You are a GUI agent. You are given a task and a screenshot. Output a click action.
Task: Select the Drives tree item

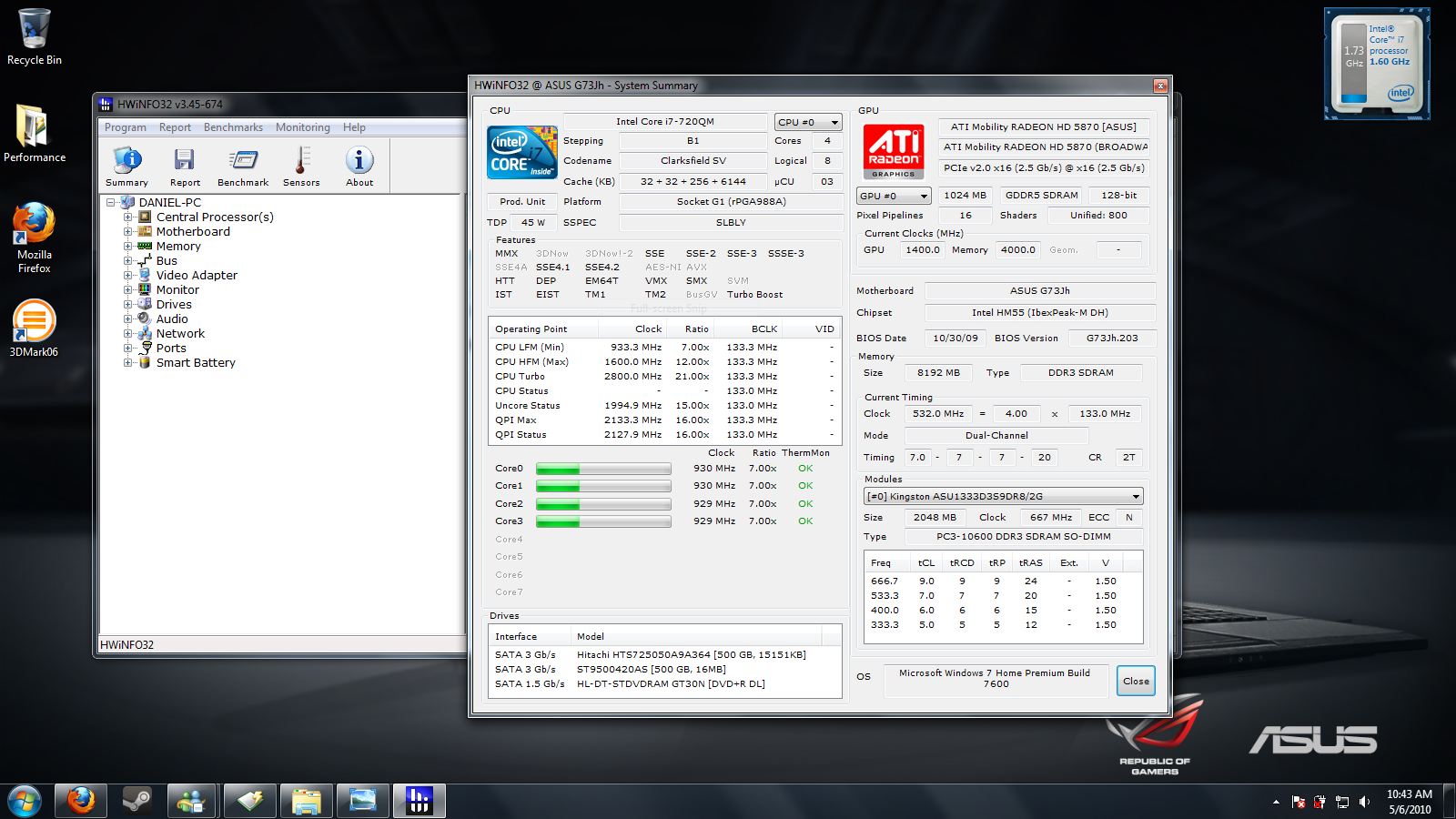(174, 305)
